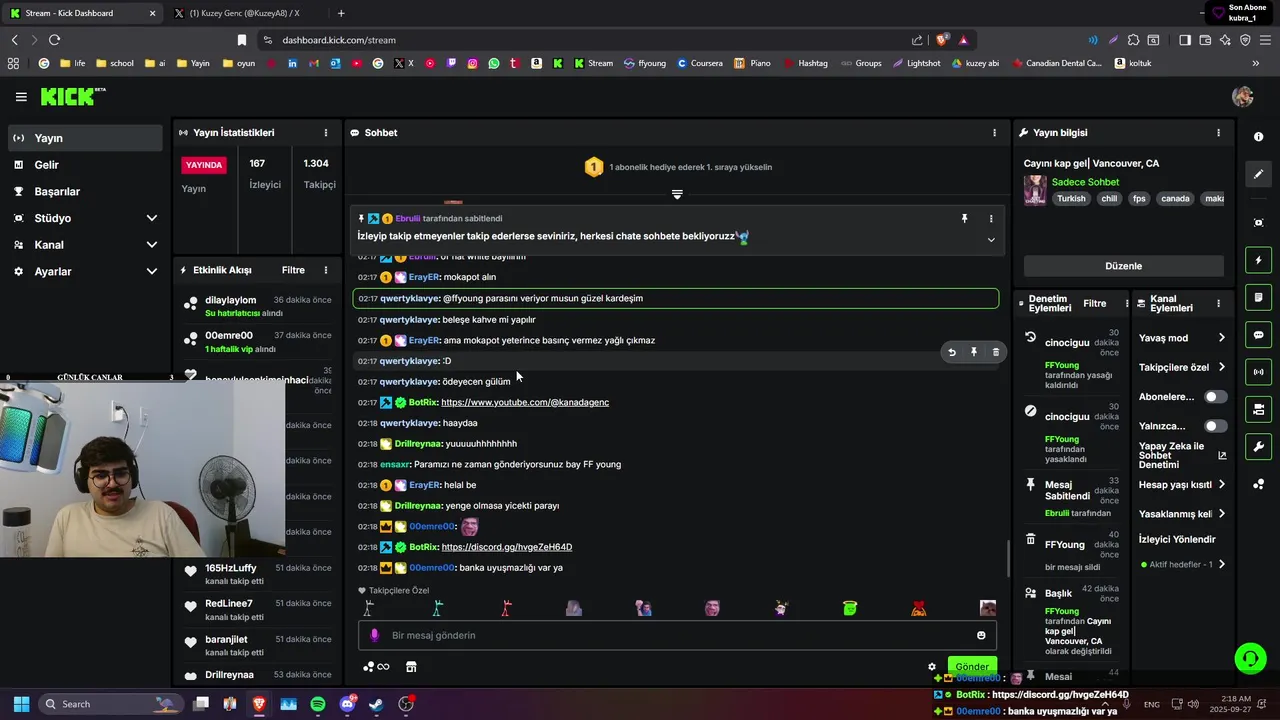Click the Sadece Sohbet category link
Viewport: 1280px width, 720px height.
click(1085, 182)
